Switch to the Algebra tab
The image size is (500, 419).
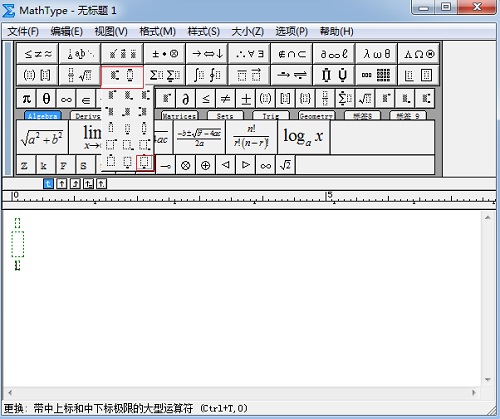click(x=43, y=116)
